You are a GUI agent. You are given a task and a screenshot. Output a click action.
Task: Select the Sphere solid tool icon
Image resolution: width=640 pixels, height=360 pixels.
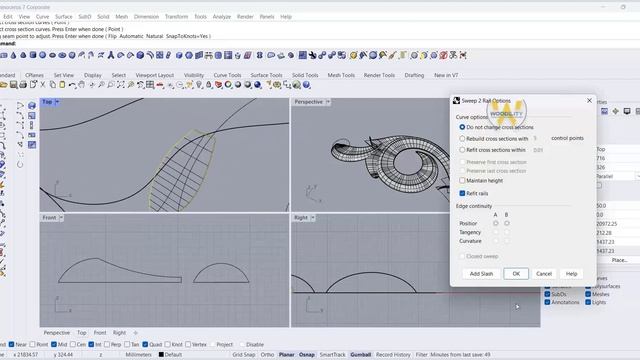coord(42,55)
